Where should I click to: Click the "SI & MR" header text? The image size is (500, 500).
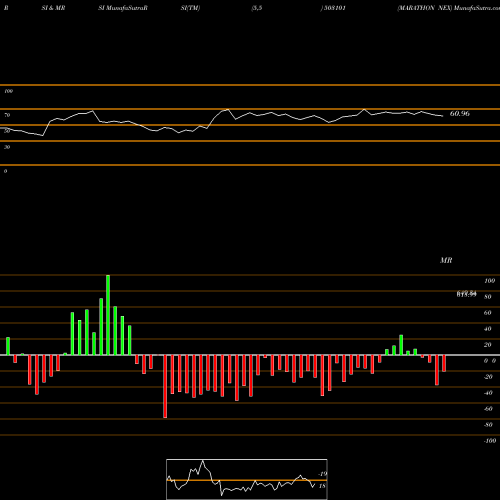(53, 8)
